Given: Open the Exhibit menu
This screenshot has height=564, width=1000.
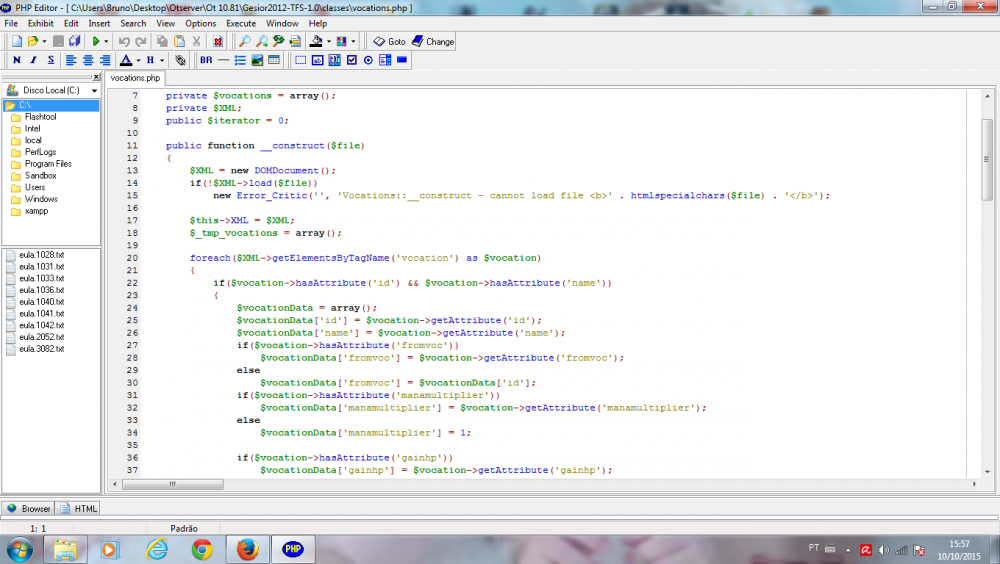Looking at the screenshot, I should point(40,23).
